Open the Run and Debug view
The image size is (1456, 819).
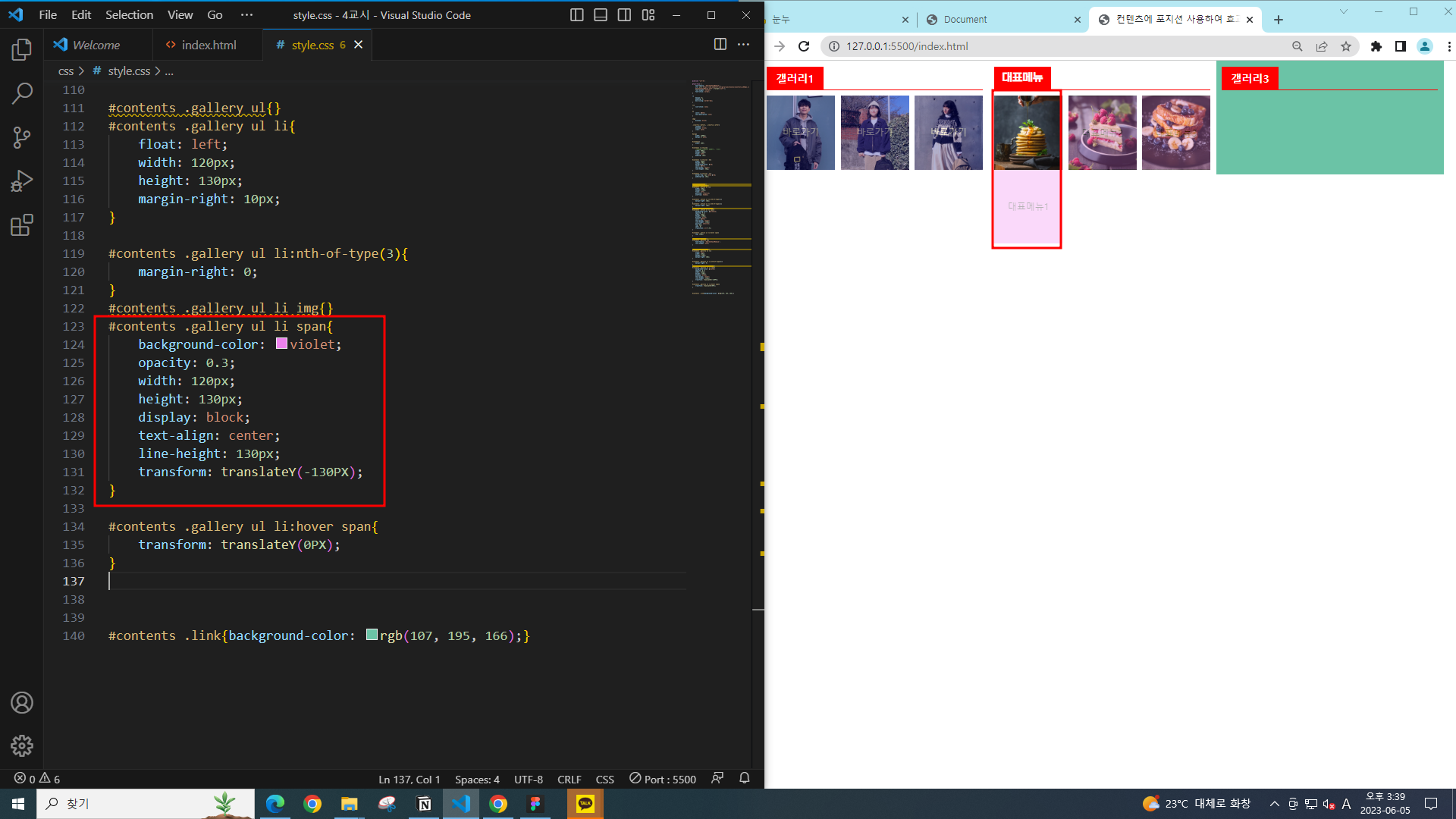[22, 181]
